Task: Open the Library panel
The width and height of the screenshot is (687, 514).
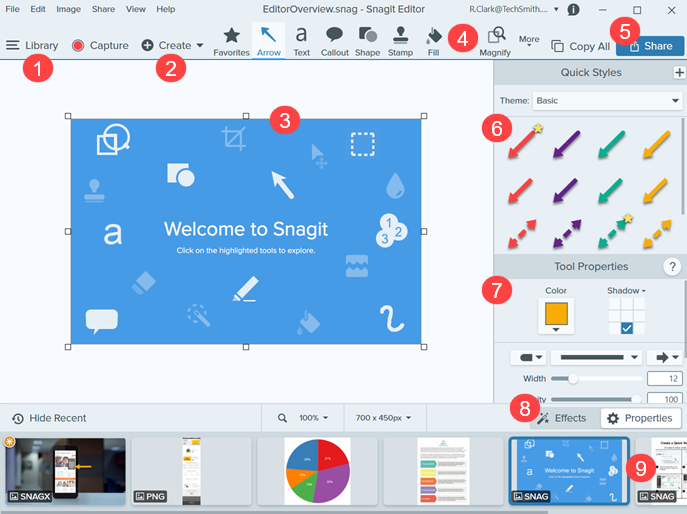Action: [32, 45]
